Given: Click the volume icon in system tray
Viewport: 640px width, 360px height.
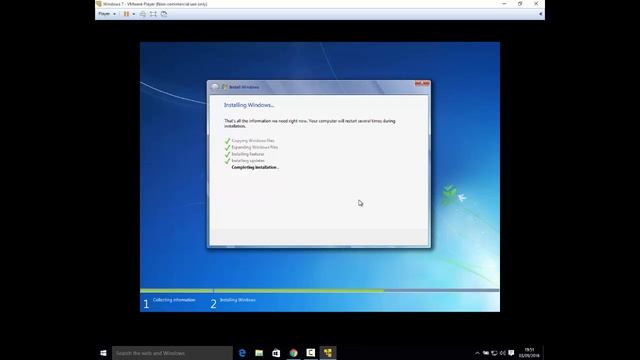Looking at the screenshot, I should click(503, 353).
